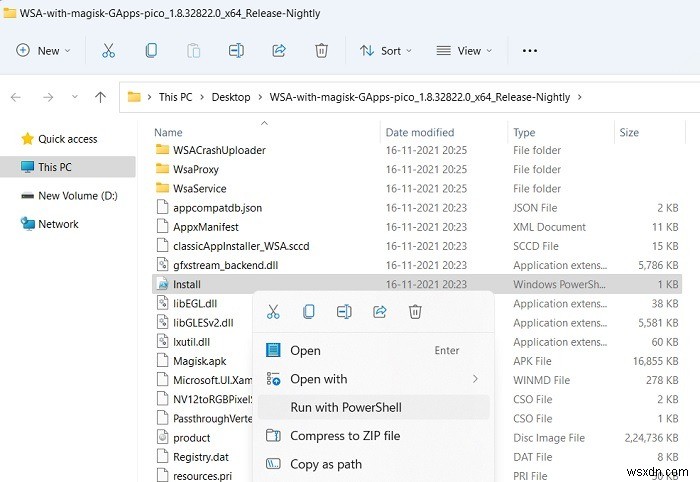This screenshot has width=700, height=482.
Task: Click This PC in the address bar
Action: click(x=175, y=97)
